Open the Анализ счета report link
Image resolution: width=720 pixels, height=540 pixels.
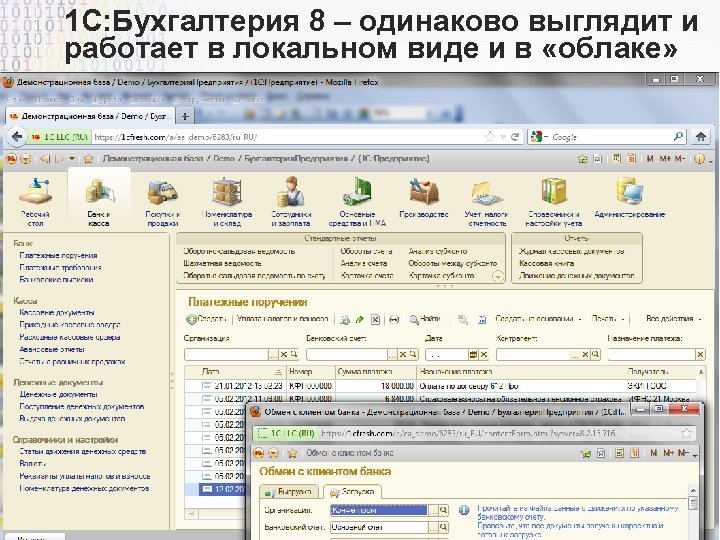click(364, 264)
